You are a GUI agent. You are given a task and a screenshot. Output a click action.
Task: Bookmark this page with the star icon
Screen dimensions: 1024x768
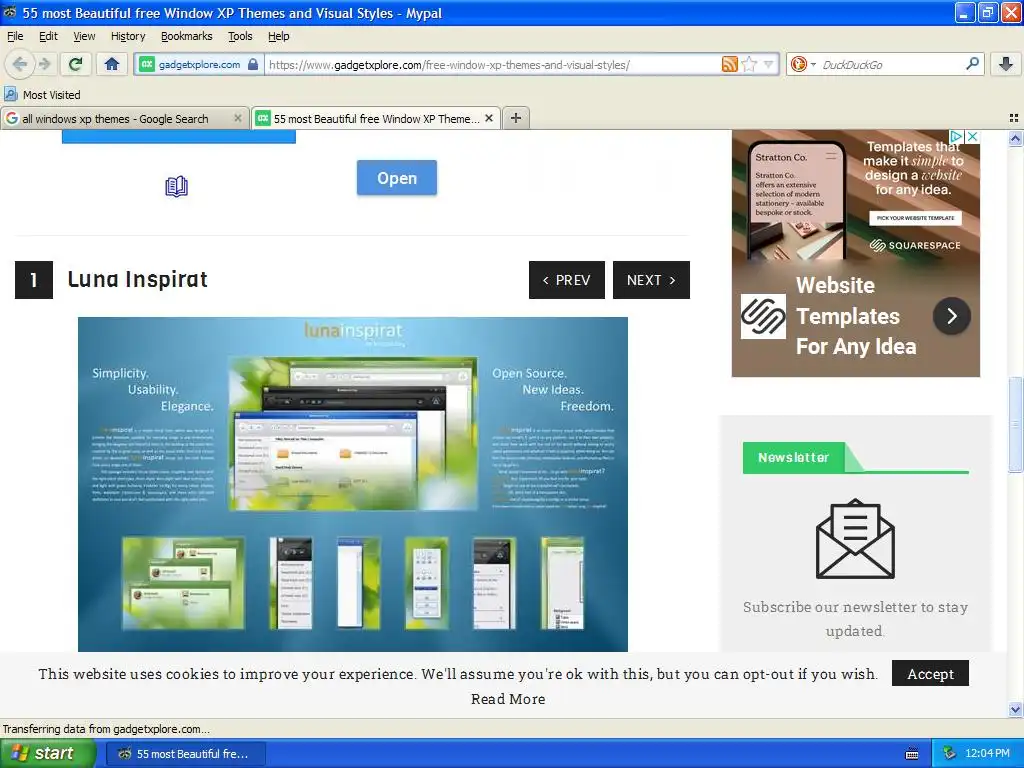tap(749, 64)
